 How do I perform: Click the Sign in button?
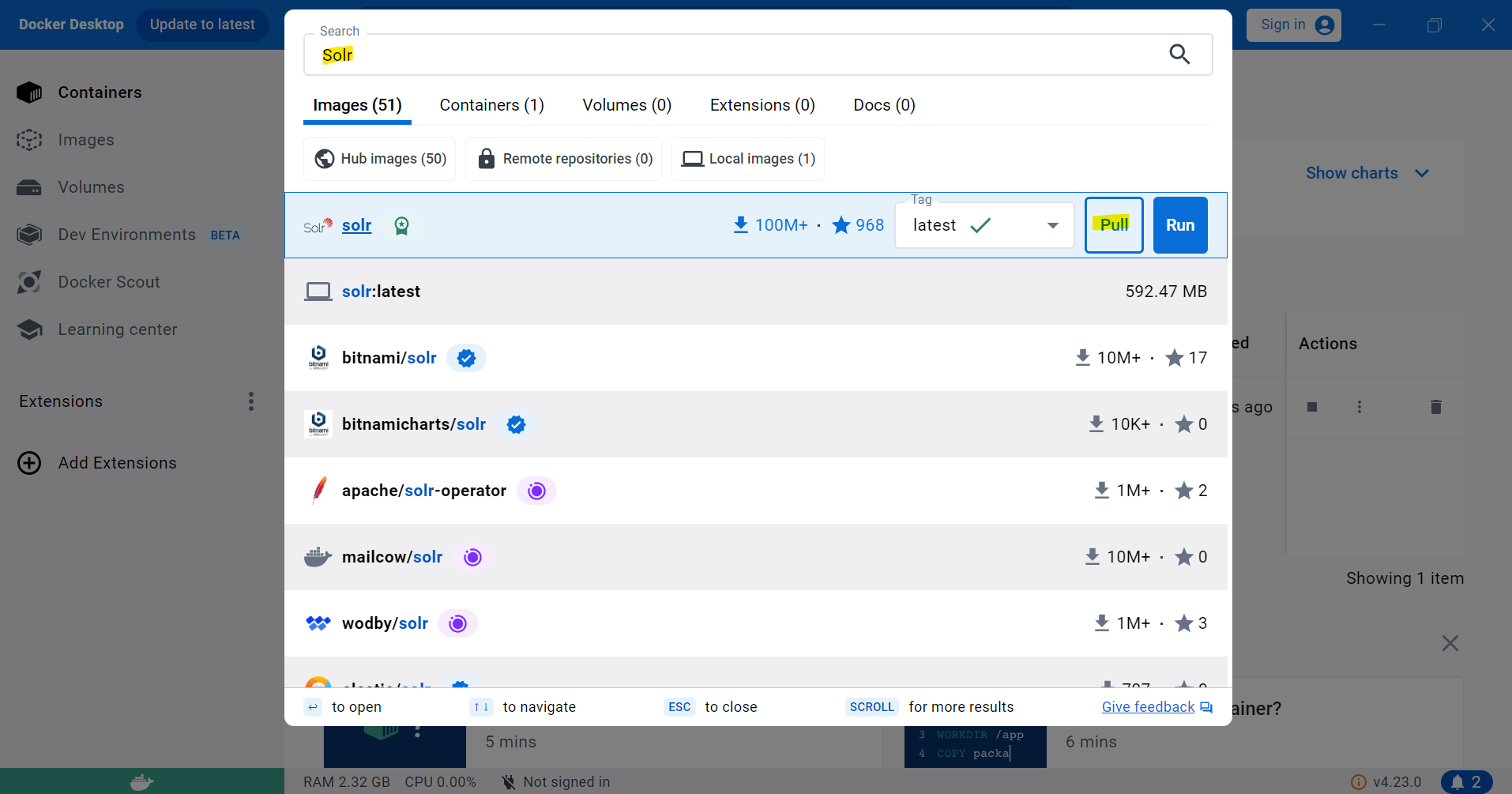[x=1293, y=25]
